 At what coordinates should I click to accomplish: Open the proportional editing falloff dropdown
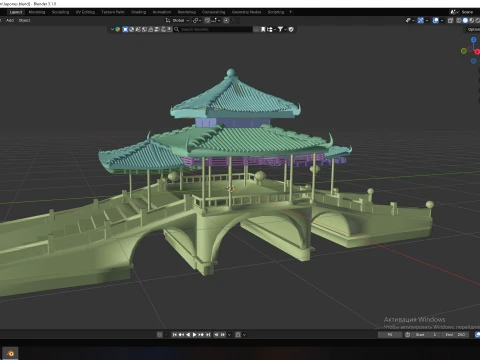(235, 20)
